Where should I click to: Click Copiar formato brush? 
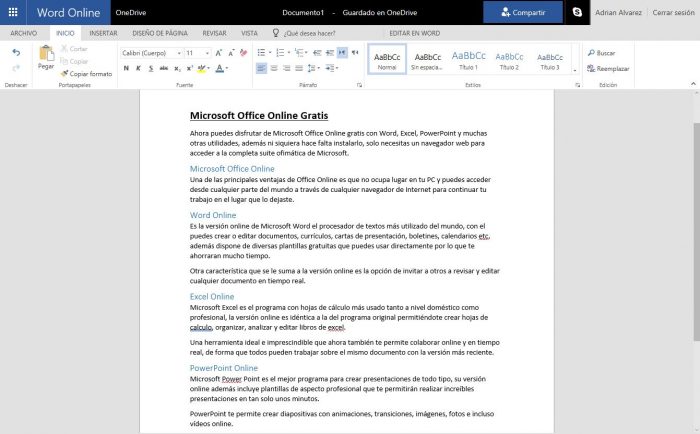click(x=86, y=74)
